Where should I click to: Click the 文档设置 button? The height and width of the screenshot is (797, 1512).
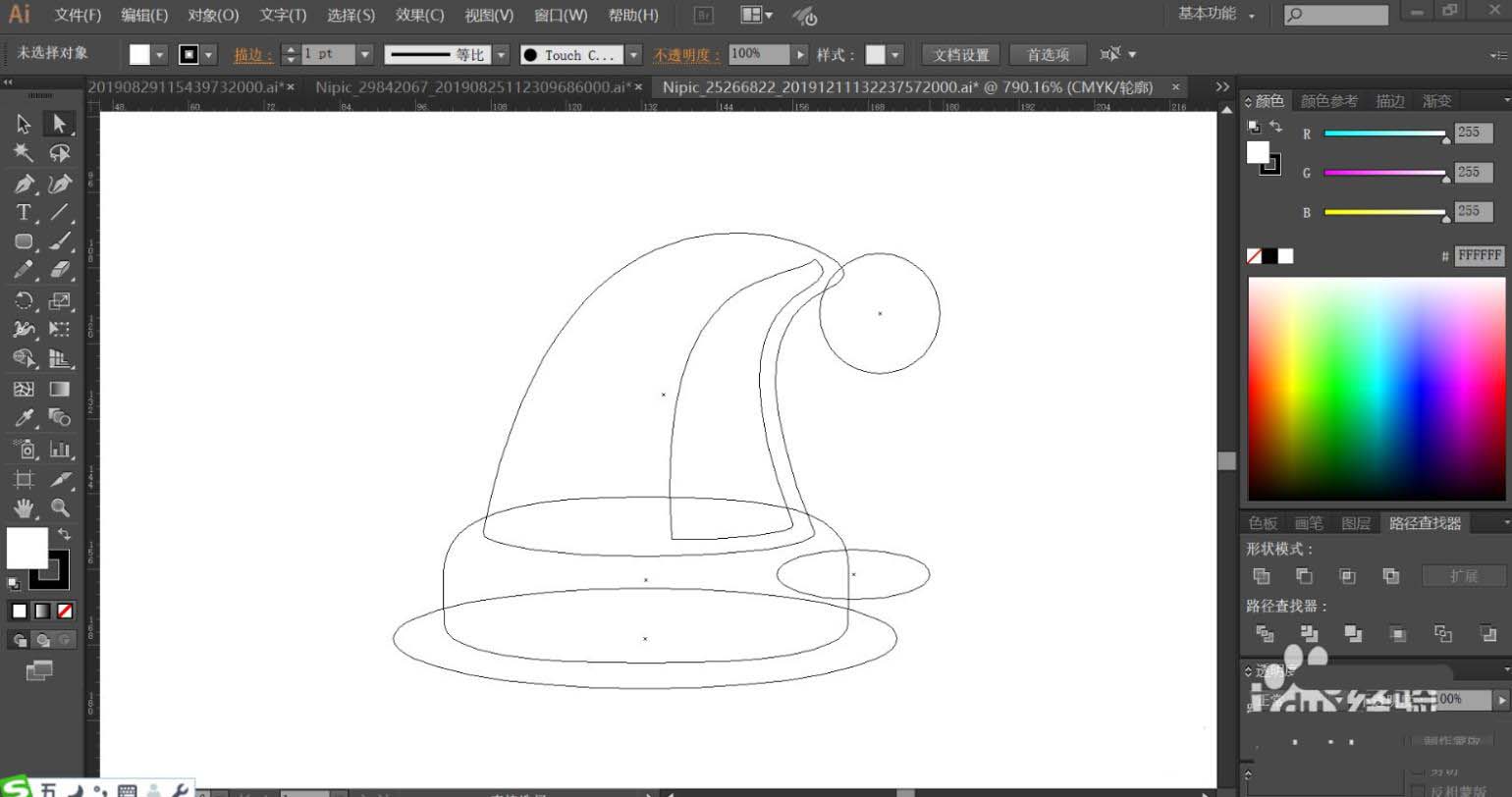(x=961, y=55)
